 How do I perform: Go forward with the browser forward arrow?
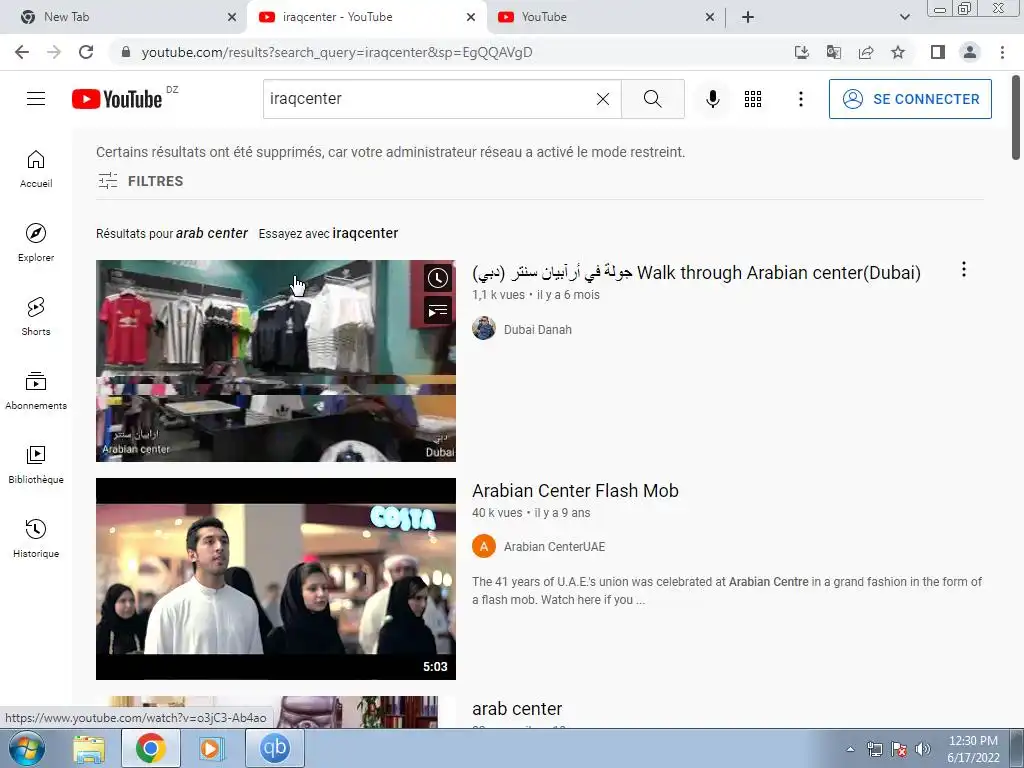coord(54,52)
